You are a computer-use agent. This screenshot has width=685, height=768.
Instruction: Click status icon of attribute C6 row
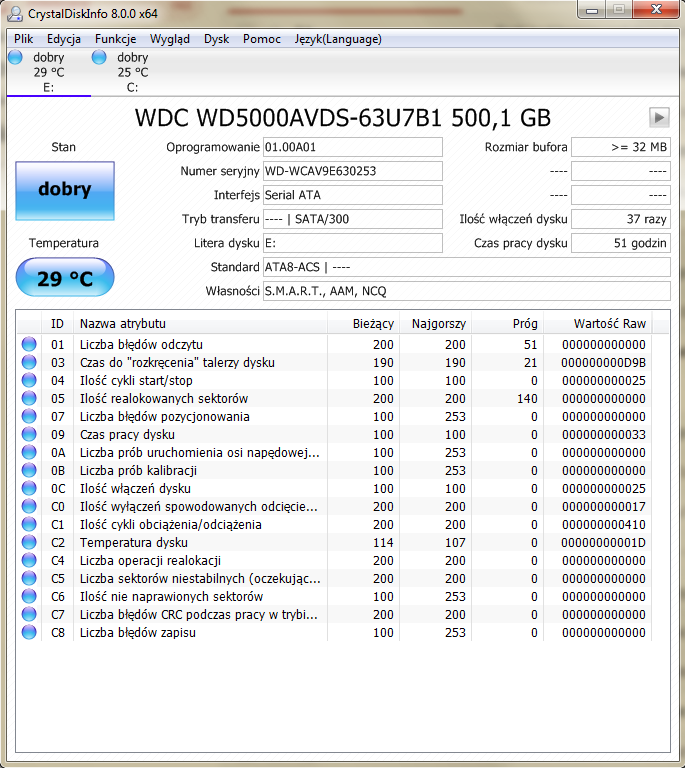(x=29, y=597)
